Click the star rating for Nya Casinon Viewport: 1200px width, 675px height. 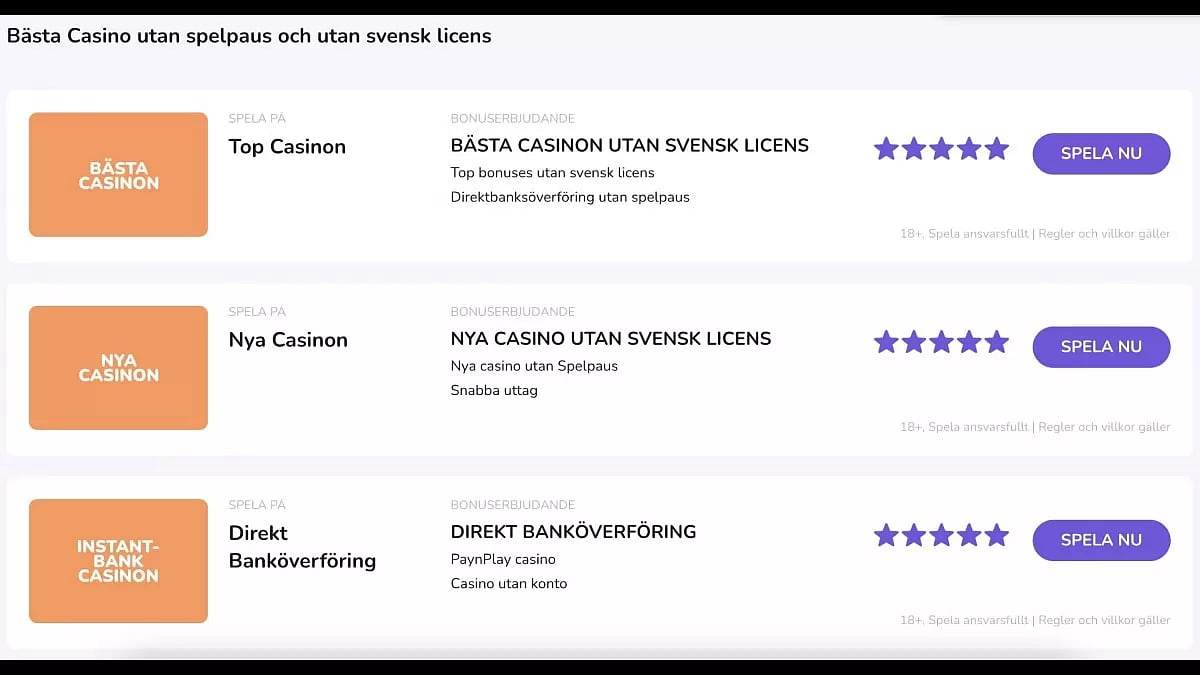[x=941, y=342]
